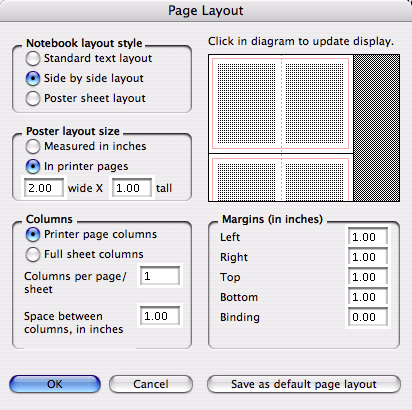Viewport: 412px width, 410px height.
Task: Click the Top margin field
Action: point(368,277)
